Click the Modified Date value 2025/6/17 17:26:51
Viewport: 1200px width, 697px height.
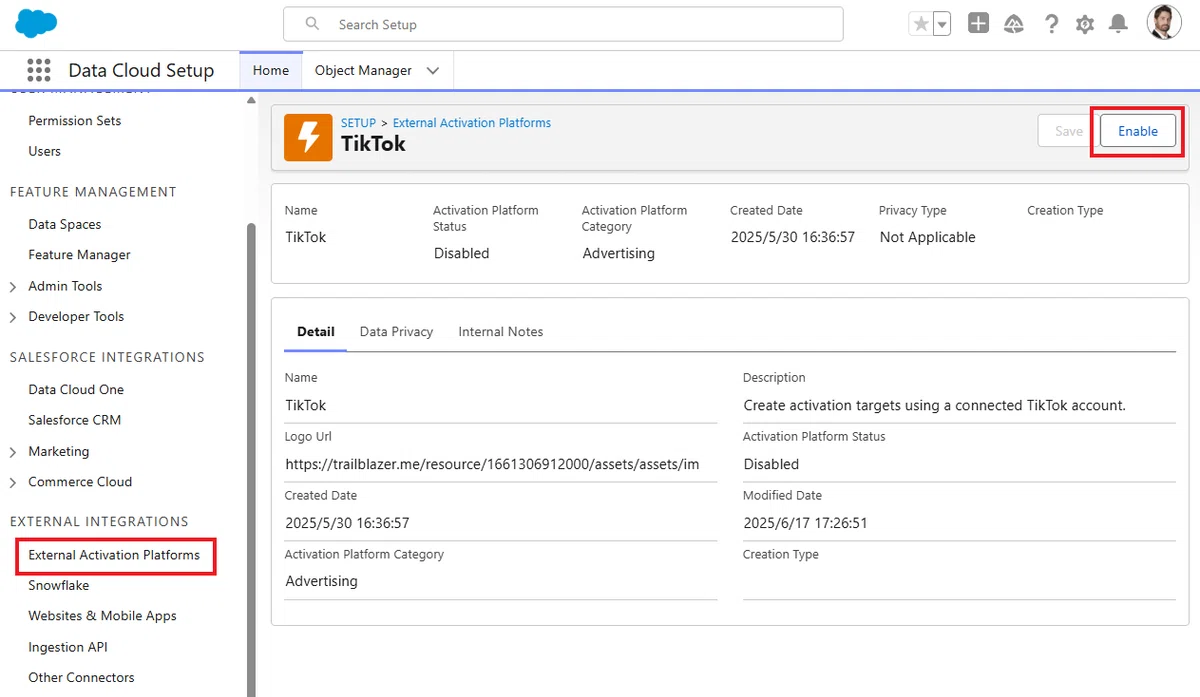pyautogui.click(x=805, y=523)
